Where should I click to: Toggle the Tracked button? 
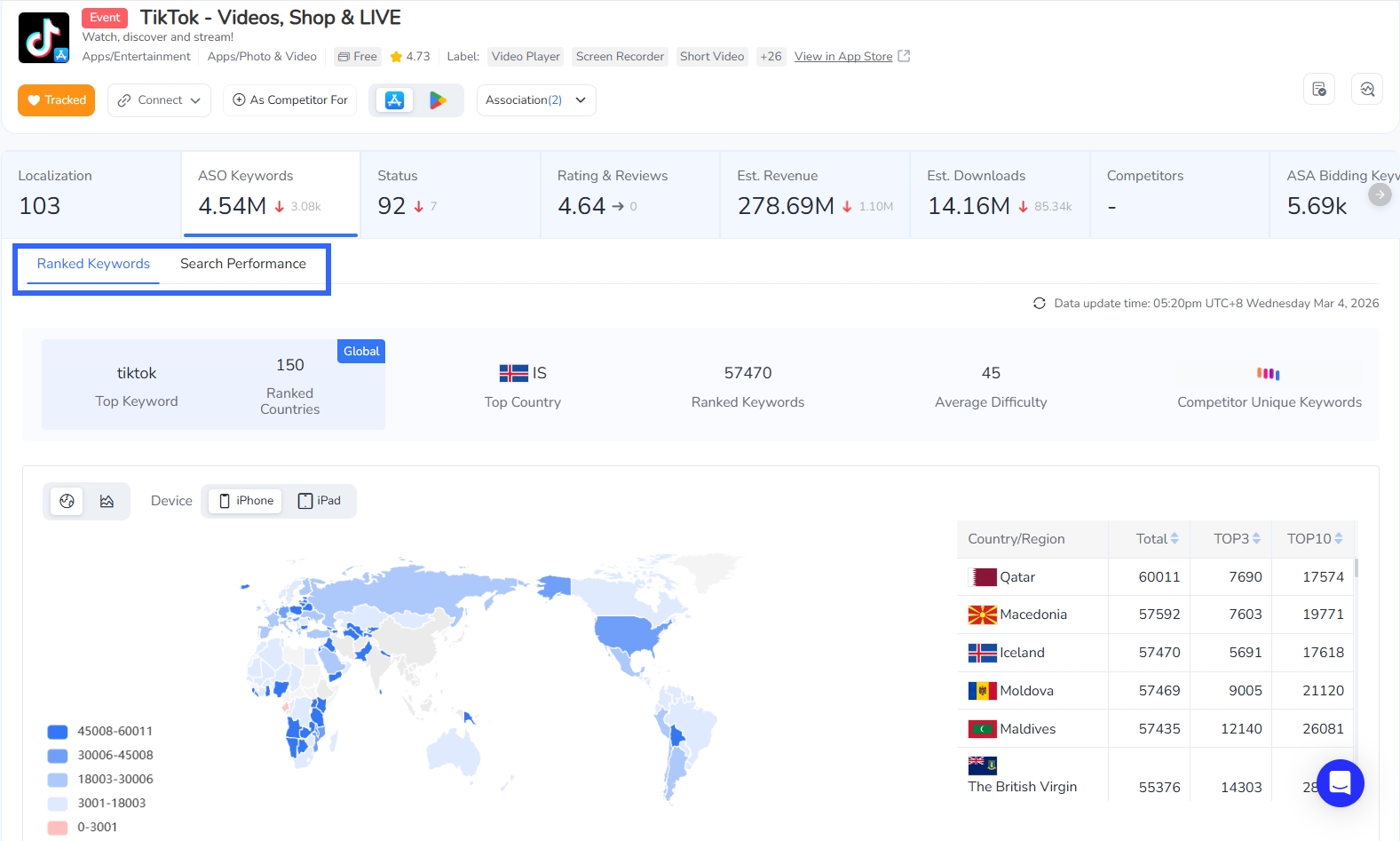coord(57,100)
